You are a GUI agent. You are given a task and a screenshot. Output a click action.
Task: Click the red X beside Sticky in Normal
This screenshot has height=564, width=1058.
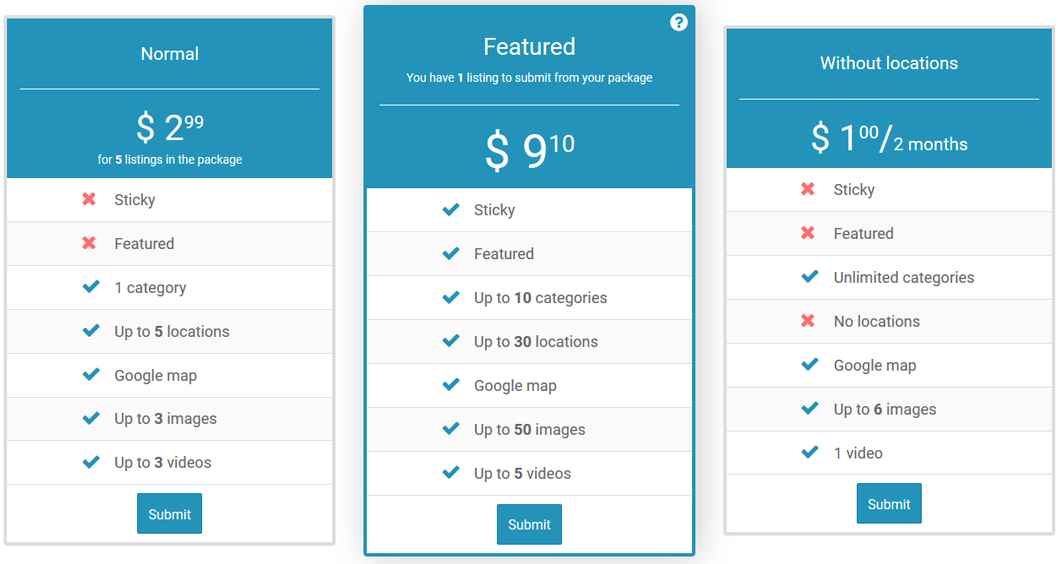pyautogui.click(x=89, y=200)
